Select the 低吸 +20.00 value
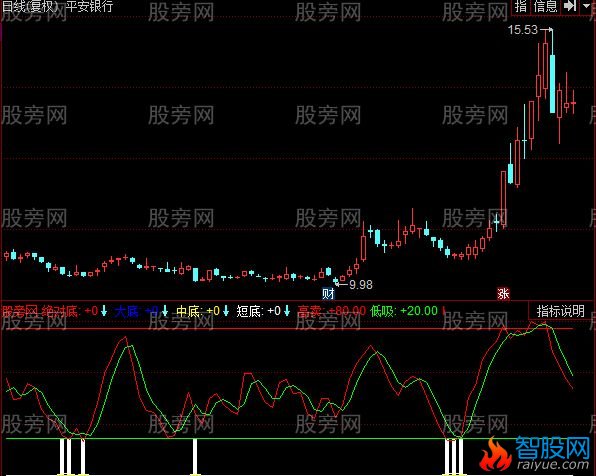Viewport: 596px width, 476px height. pos(419,311)
